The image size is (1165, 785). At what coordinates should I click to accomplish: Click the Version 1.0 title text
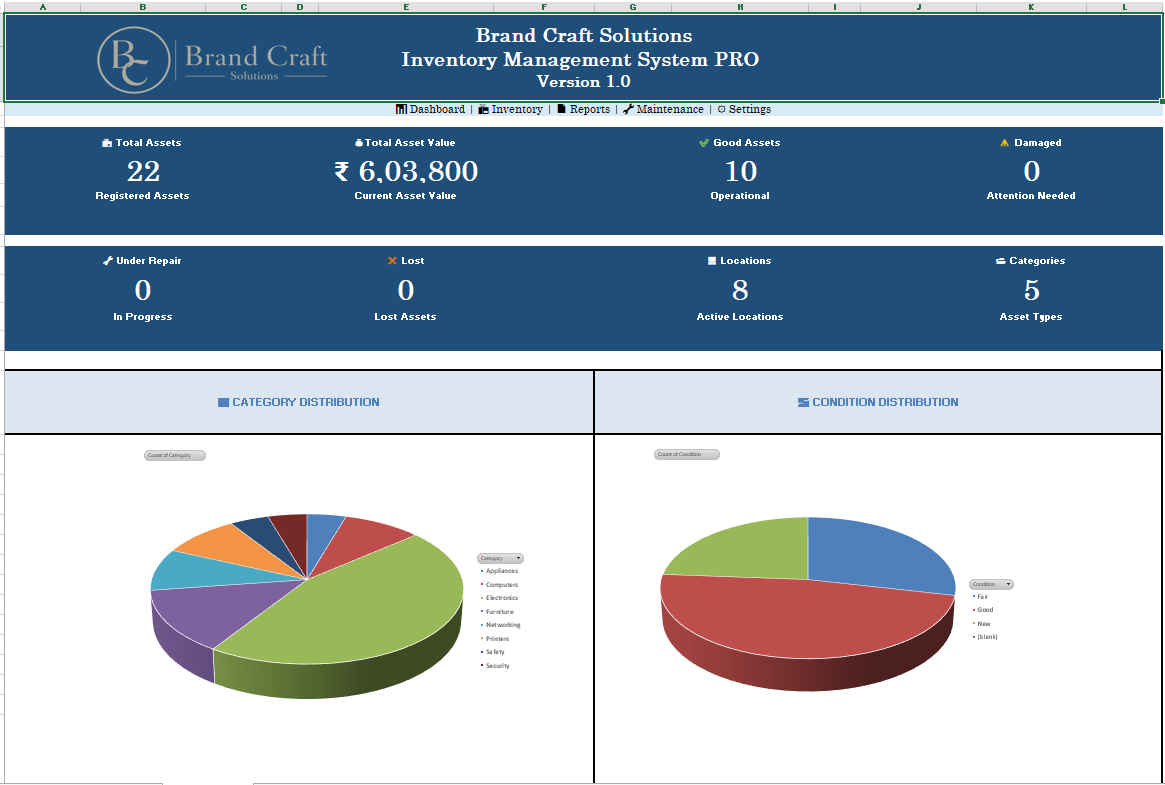[x=583, y=82]
